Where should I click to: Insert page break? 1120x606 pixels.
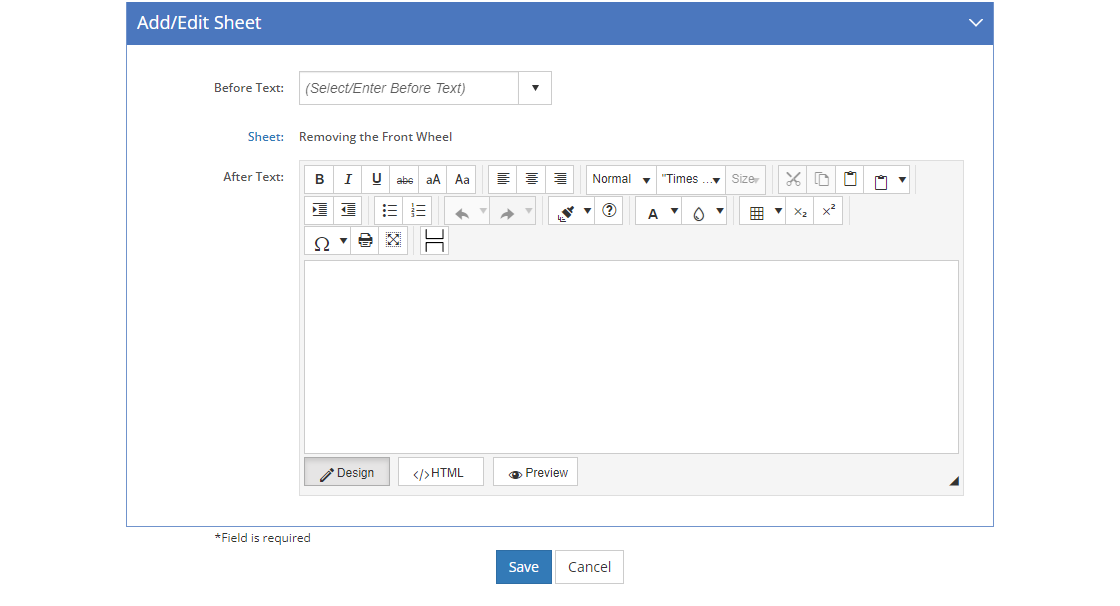click(434, 241)
